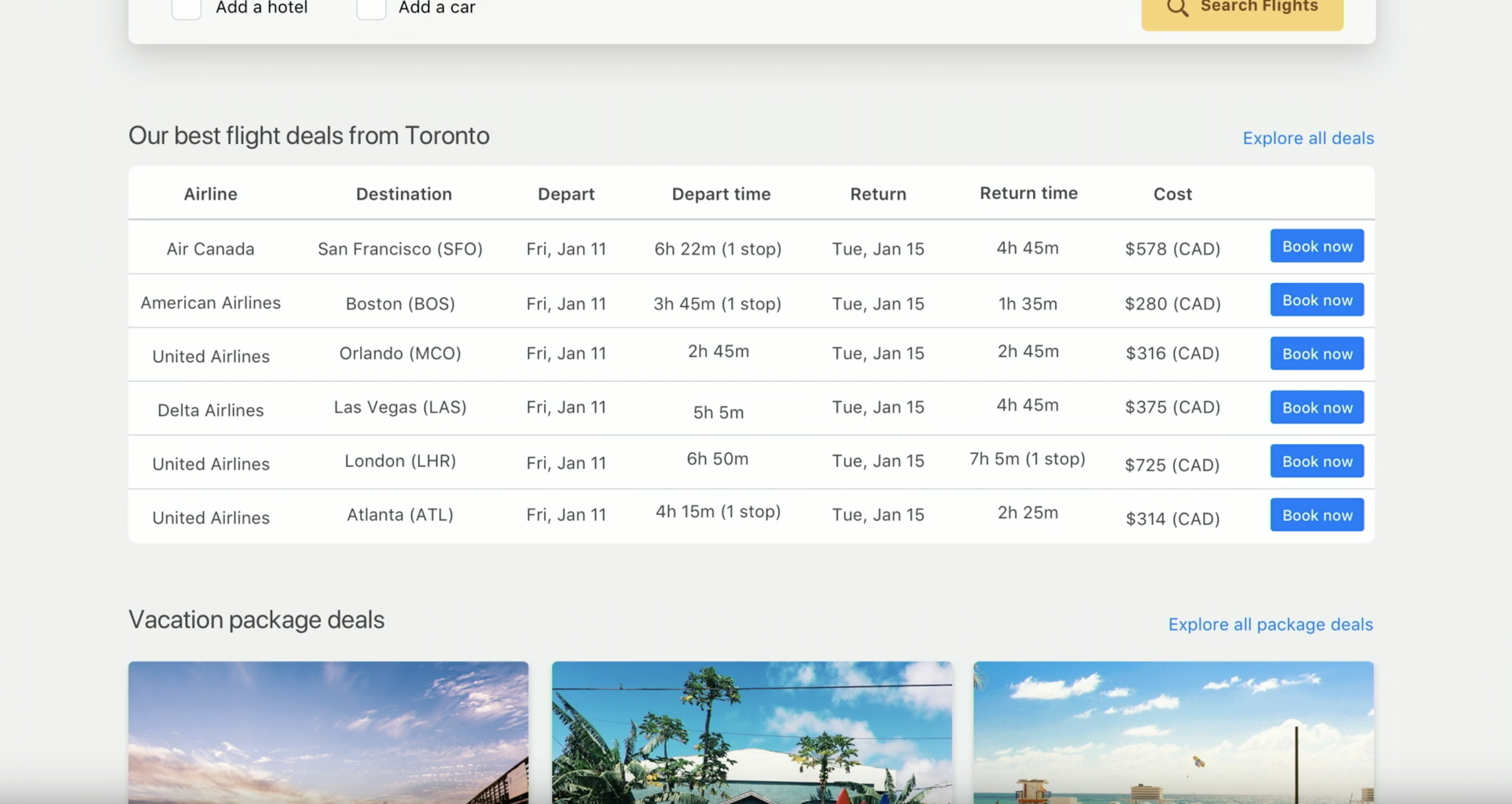
Task: Click the Cost column header
Action: click(1172, 194)
